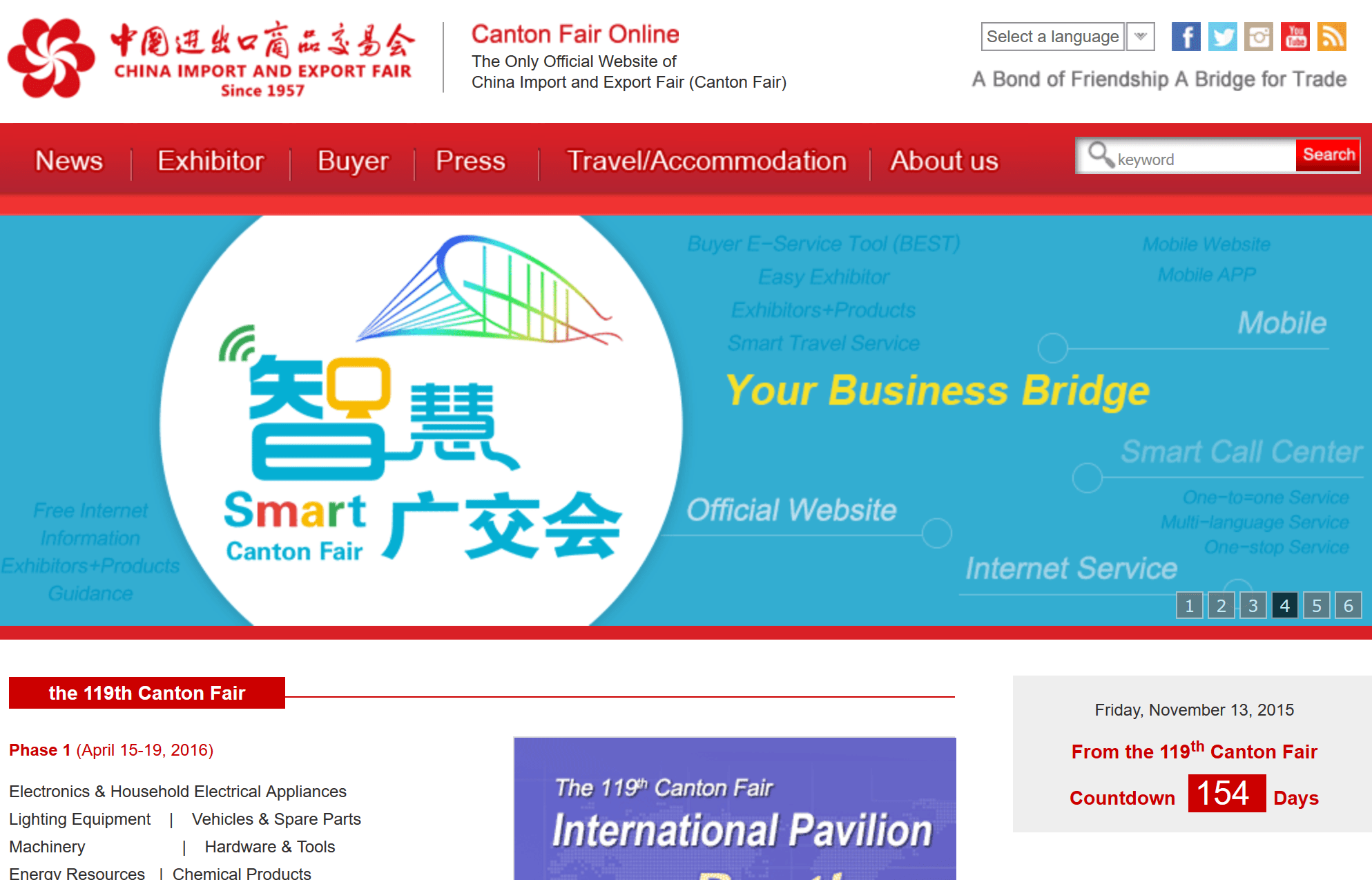Go to banner slide 6
Image resolution: width=1372 pixels, height=880 pixels.
tap(1348, 606)
